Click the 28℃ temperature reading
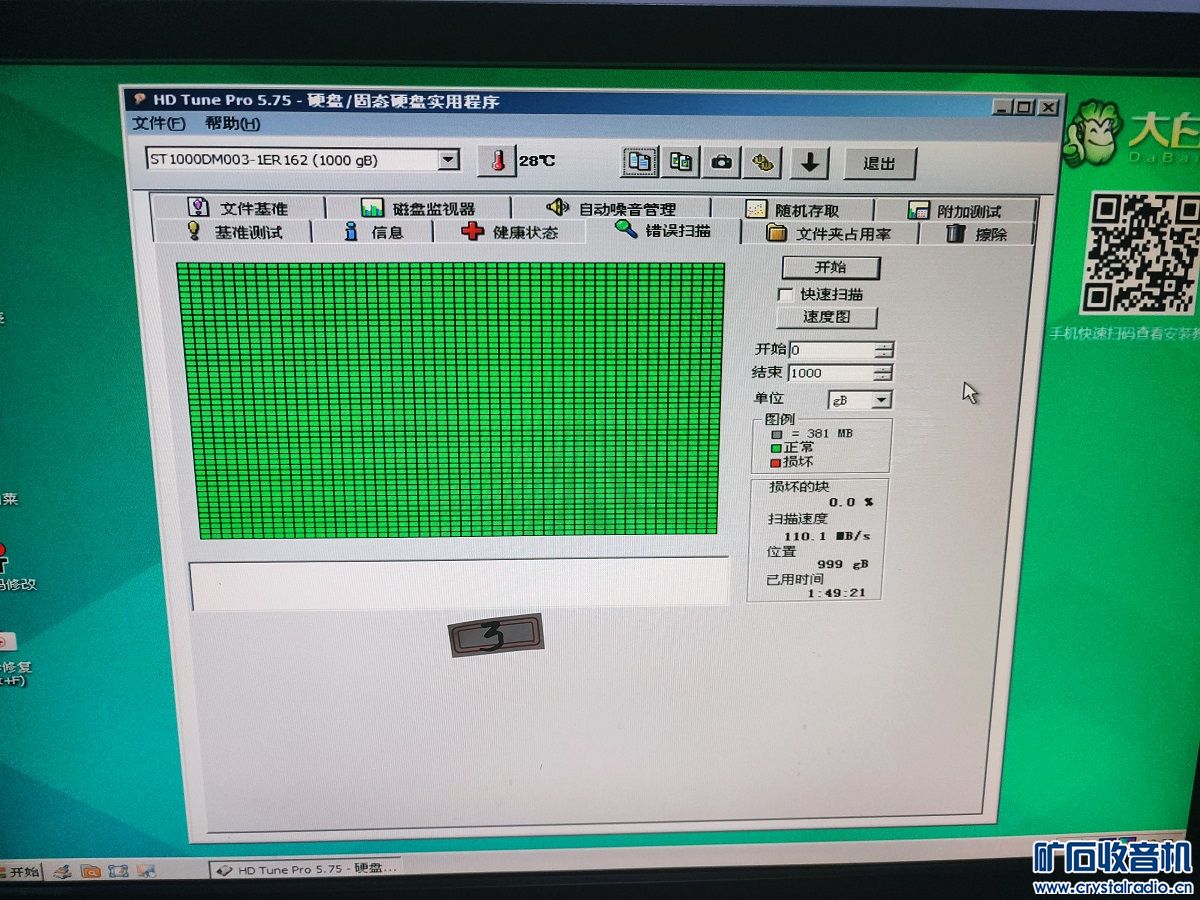 tap(537, 160)
